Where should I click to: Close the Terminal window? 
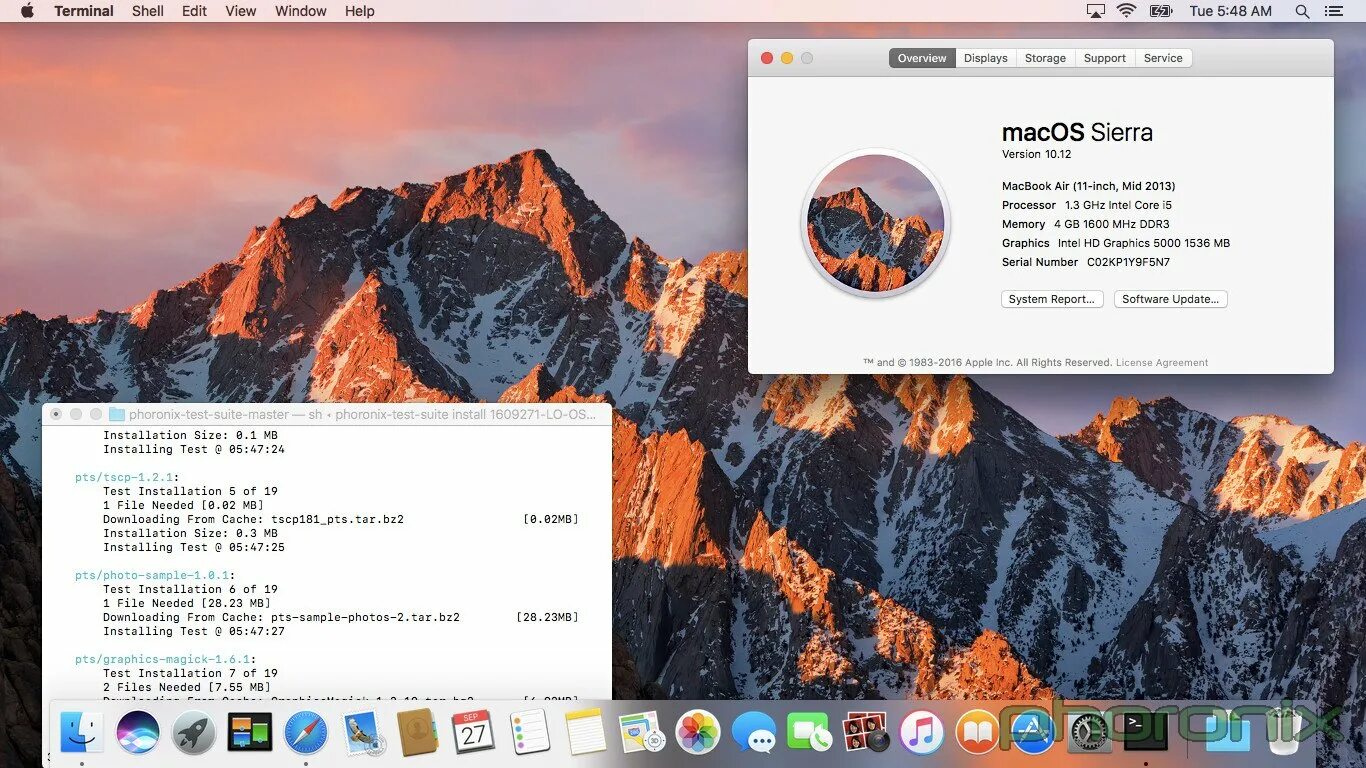(x=56, y=414)
